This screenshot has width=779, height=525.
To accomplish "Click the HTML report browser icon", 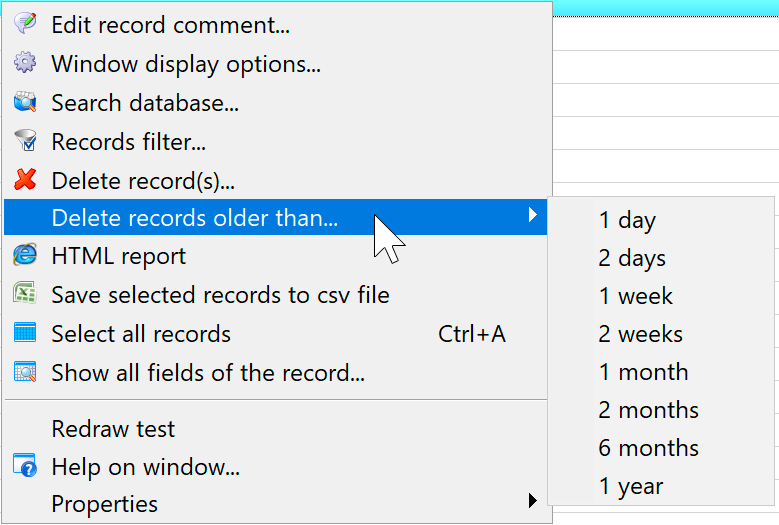I will tap(25, 255).
